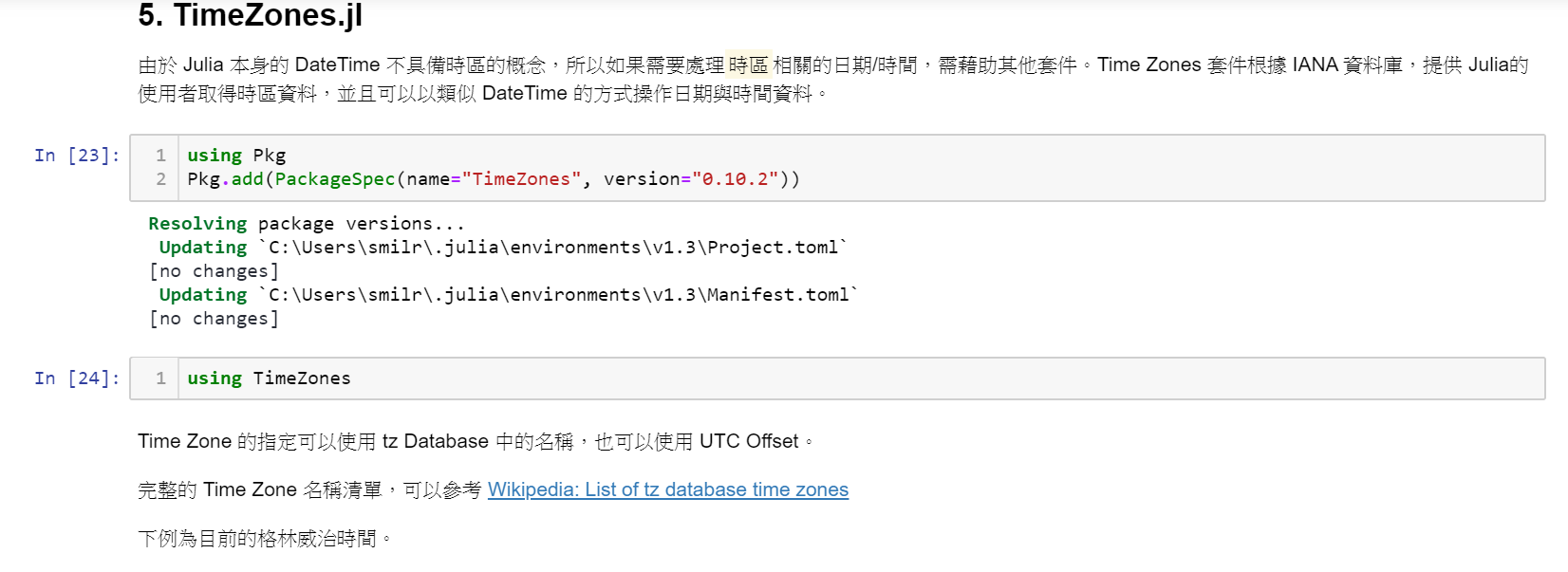Click the 格林威治時間 markdown sentence

[264, 539]
